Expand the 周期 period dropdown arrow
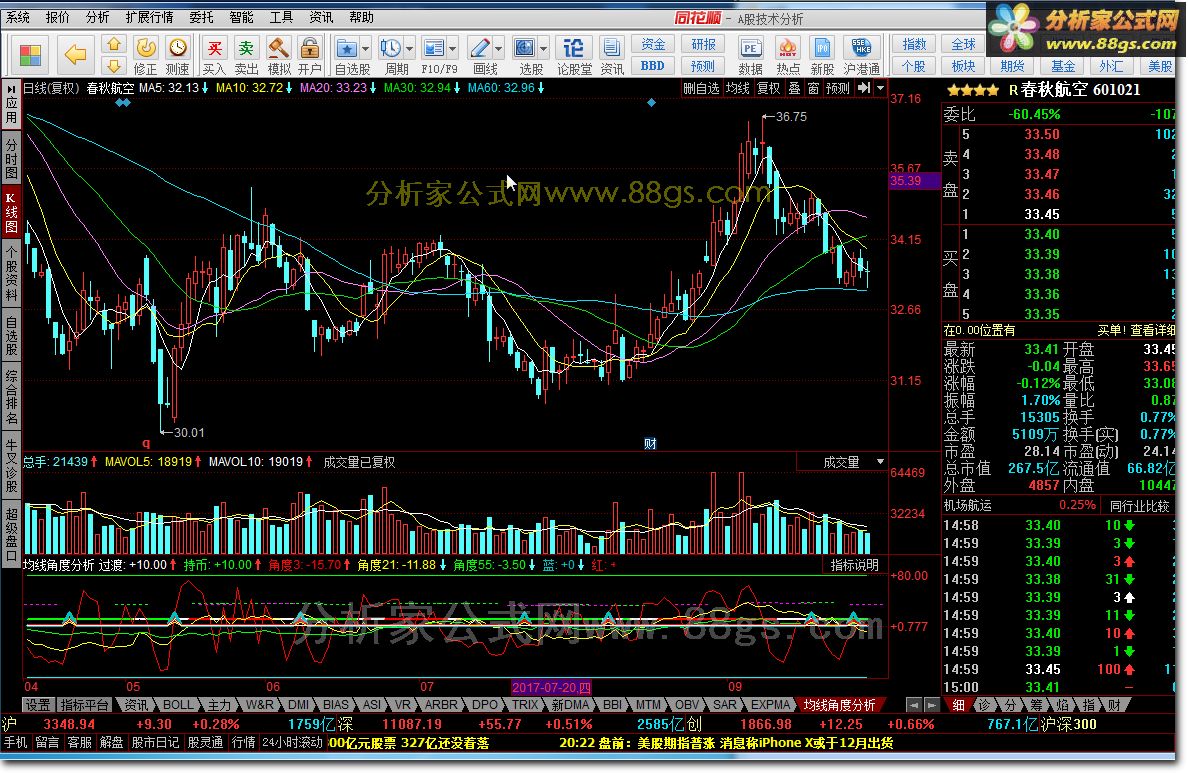 [x=409, y=49]
